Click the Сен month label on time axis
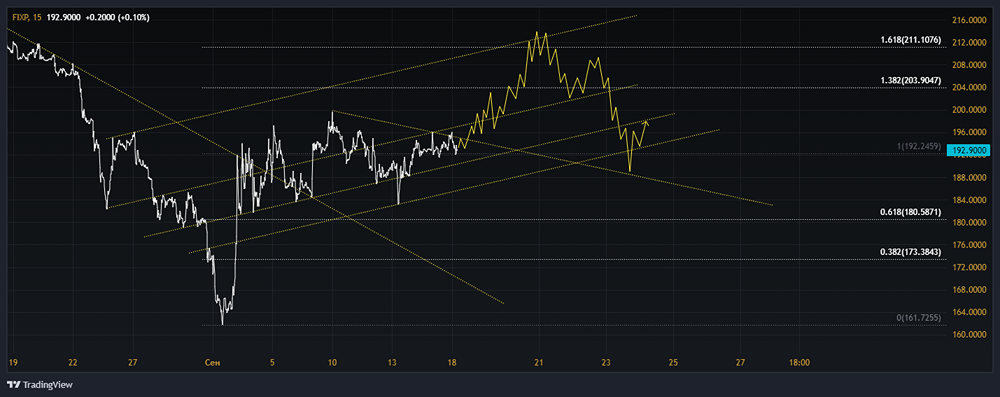 212,363
